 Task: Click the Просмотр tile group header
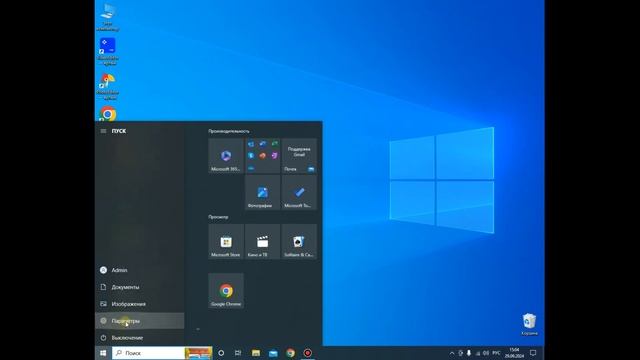click(x=218, y=217)
